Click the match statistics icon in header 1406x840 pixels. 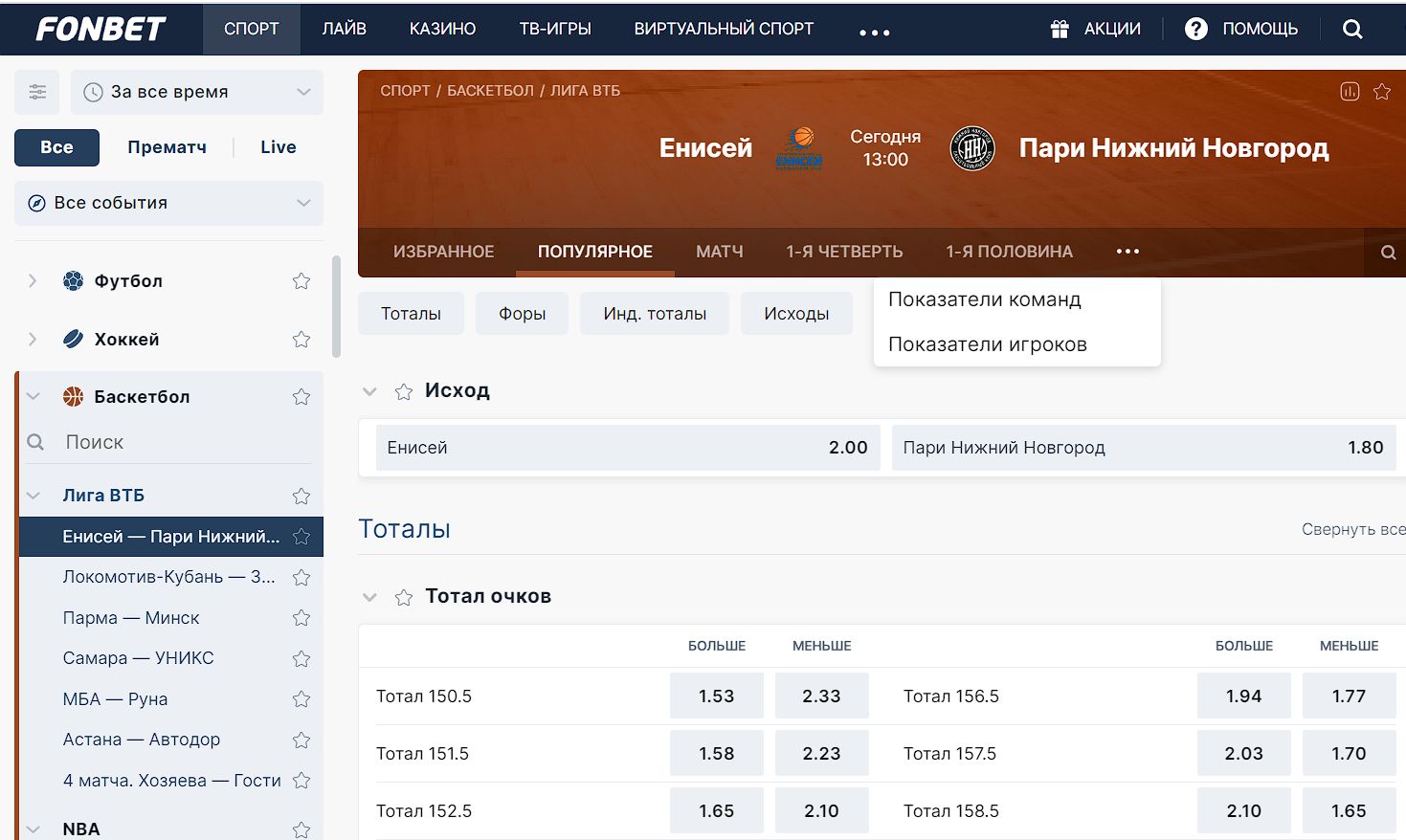(x=1350, y=92)
